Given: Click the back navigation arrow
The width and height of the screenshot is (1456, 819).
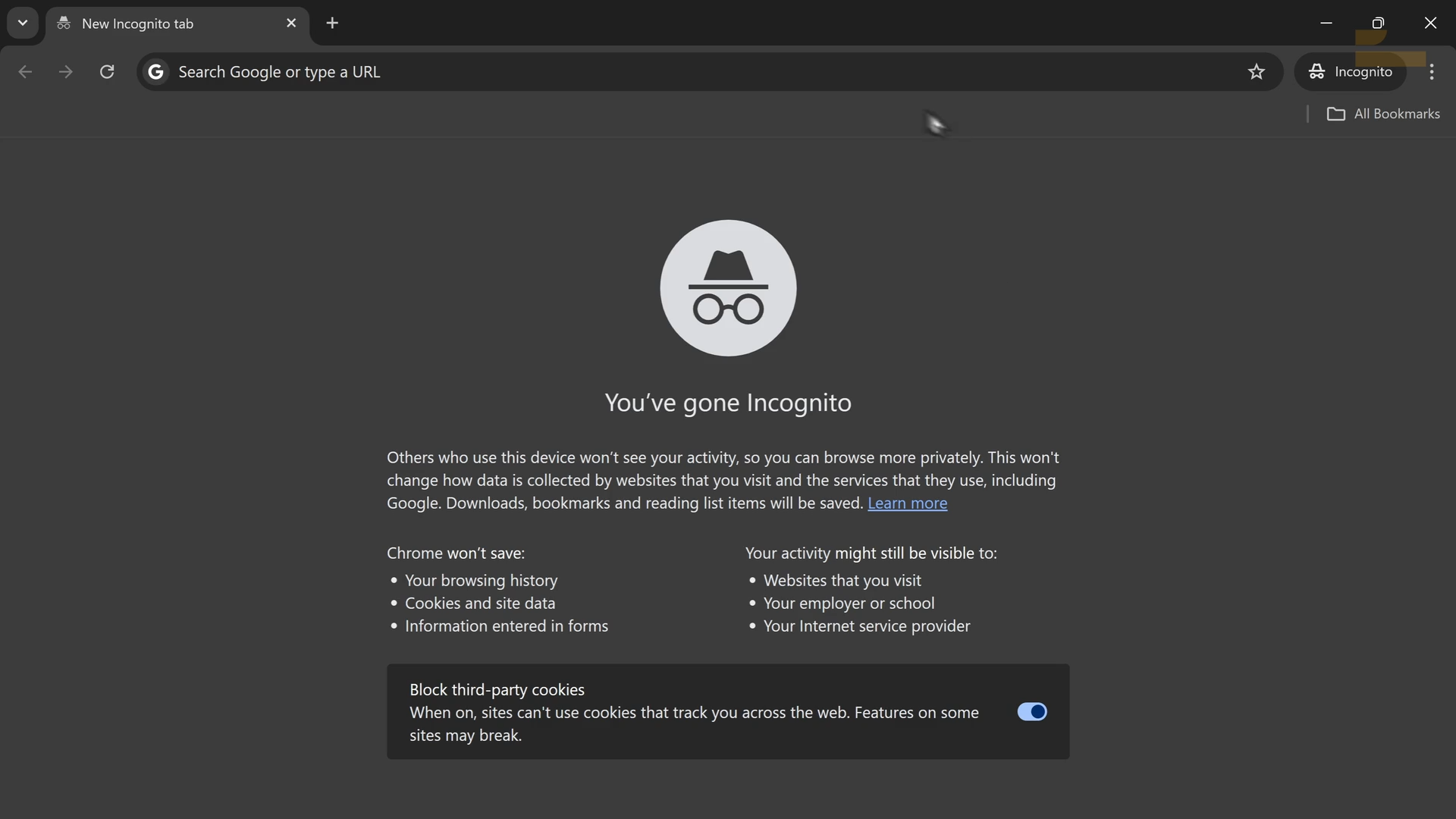Looking at the screenshot, I should (x=25, y=72).
